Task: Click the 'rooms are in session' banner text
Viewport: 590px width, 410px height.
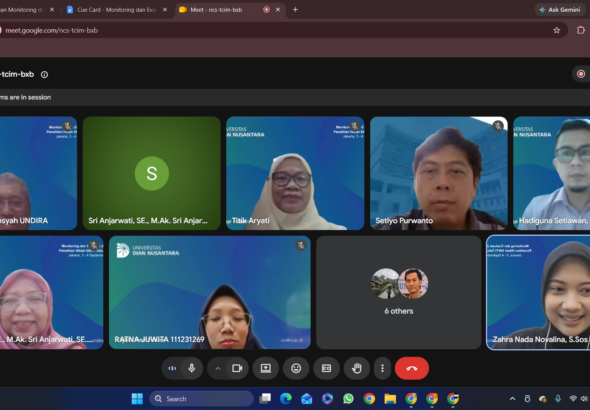Action: pos(26,97)
